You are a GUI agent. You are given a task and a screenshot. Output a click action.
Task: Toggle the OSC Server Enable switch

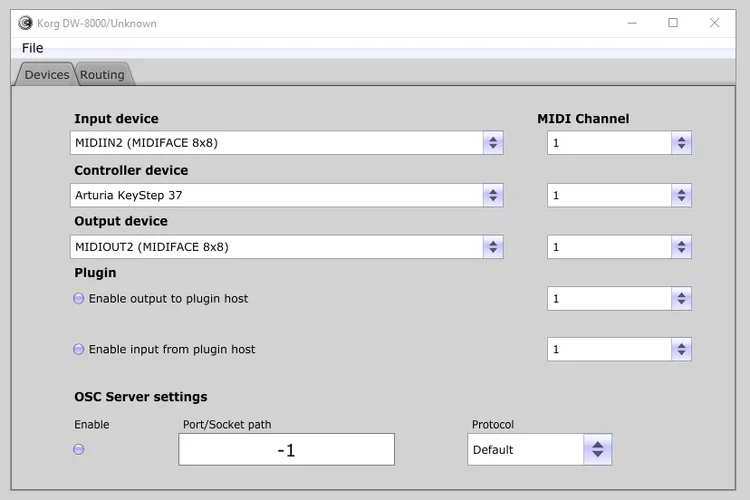point(78,449)
